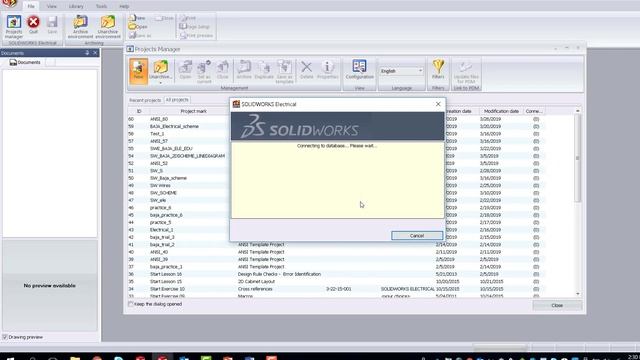Open Projects manager in main ribbon
Viewport: 640px width, 360px height.
pyautogui.click(x=14, y=27)
